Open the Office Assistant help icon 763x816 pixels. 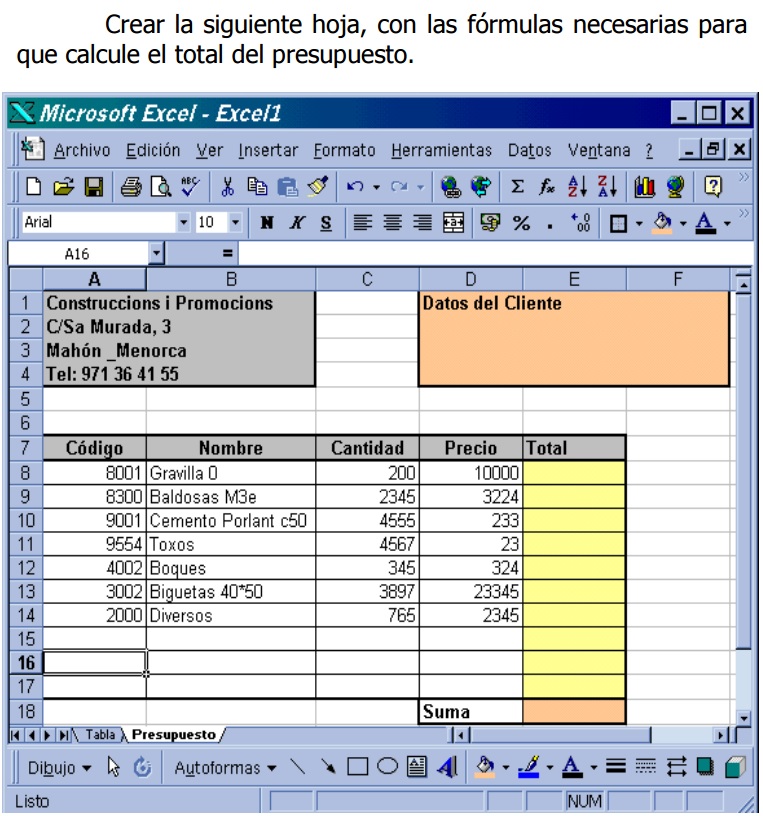(713, 186)
